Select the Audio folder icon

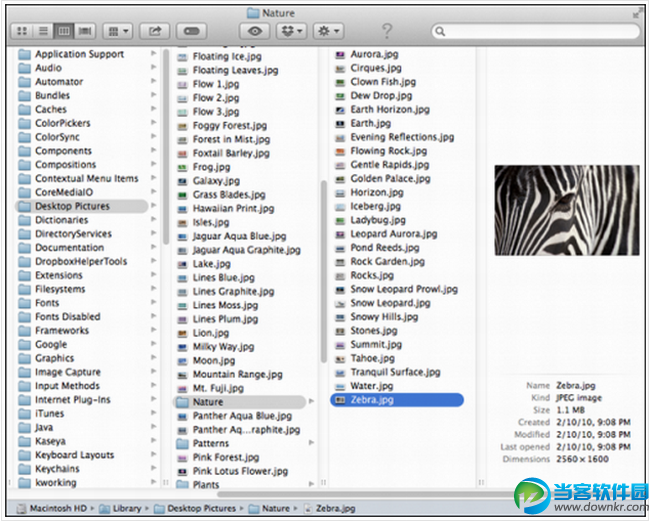(x=24, y=68)
